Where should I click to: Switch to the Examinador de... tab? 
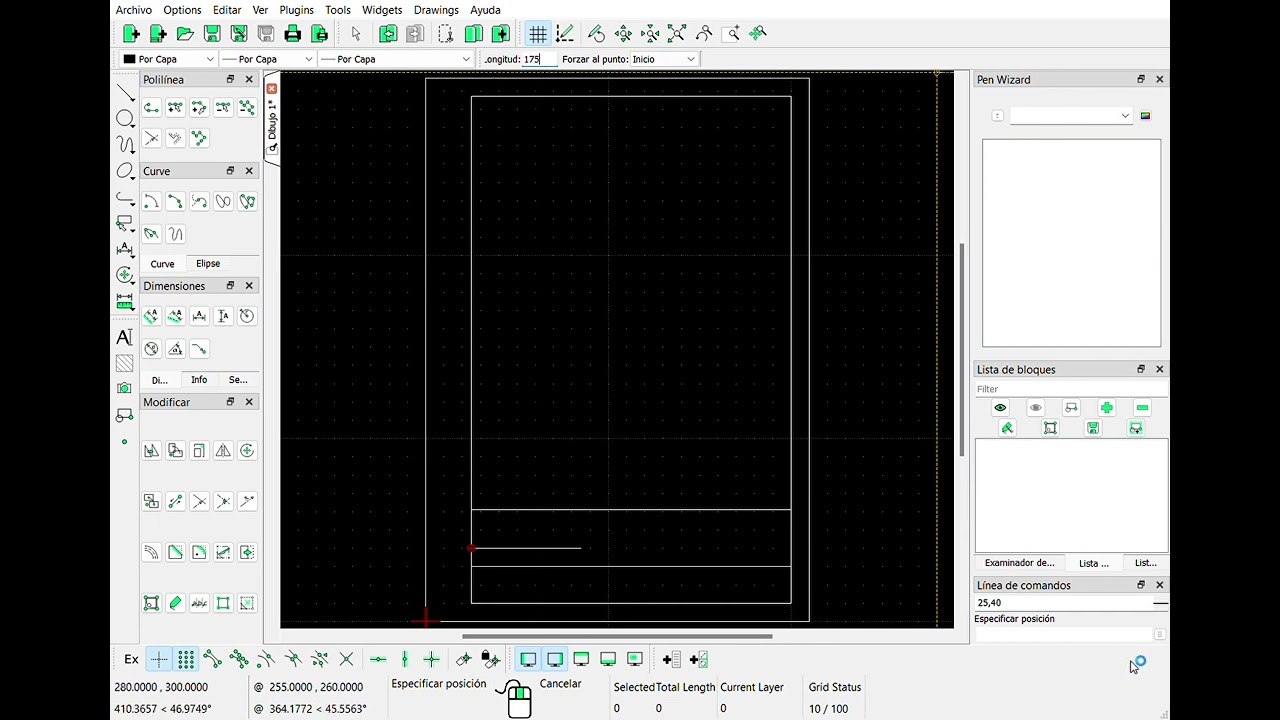(1019, 563)
